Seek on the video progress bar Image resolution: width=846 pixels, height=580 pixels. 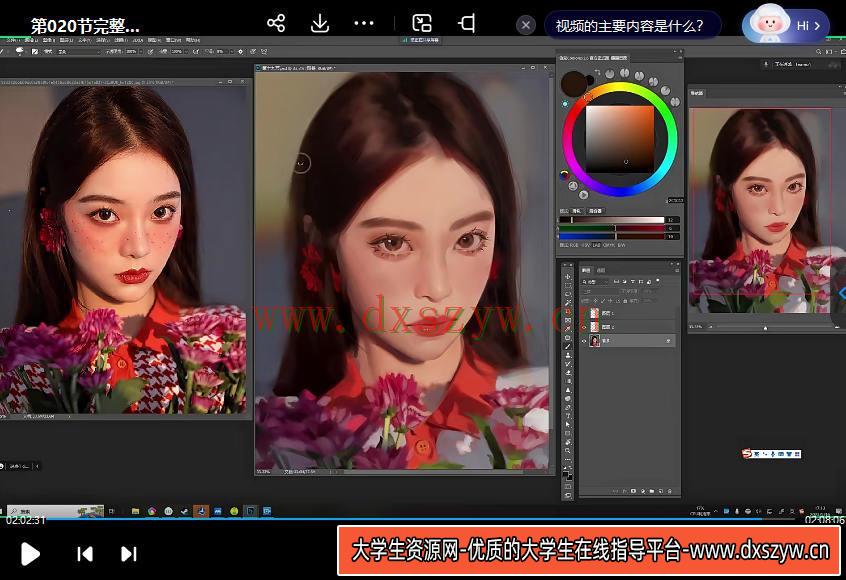coord(423,519)
